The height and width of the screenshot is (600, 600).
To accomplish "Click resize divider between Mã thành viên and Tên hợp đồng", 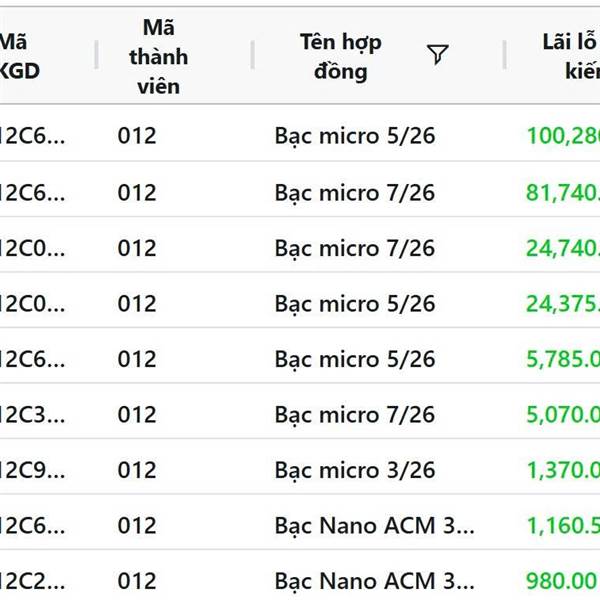I will point(252,56).
